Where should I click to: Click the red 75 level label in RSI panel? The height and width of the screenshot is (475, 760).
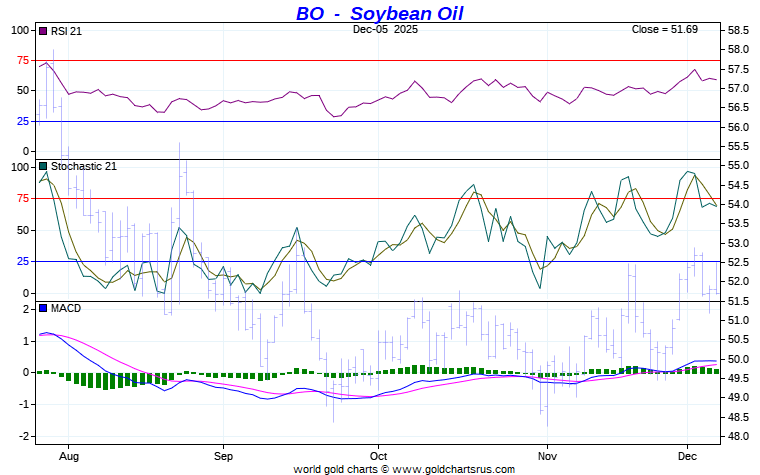click(23, 60)
